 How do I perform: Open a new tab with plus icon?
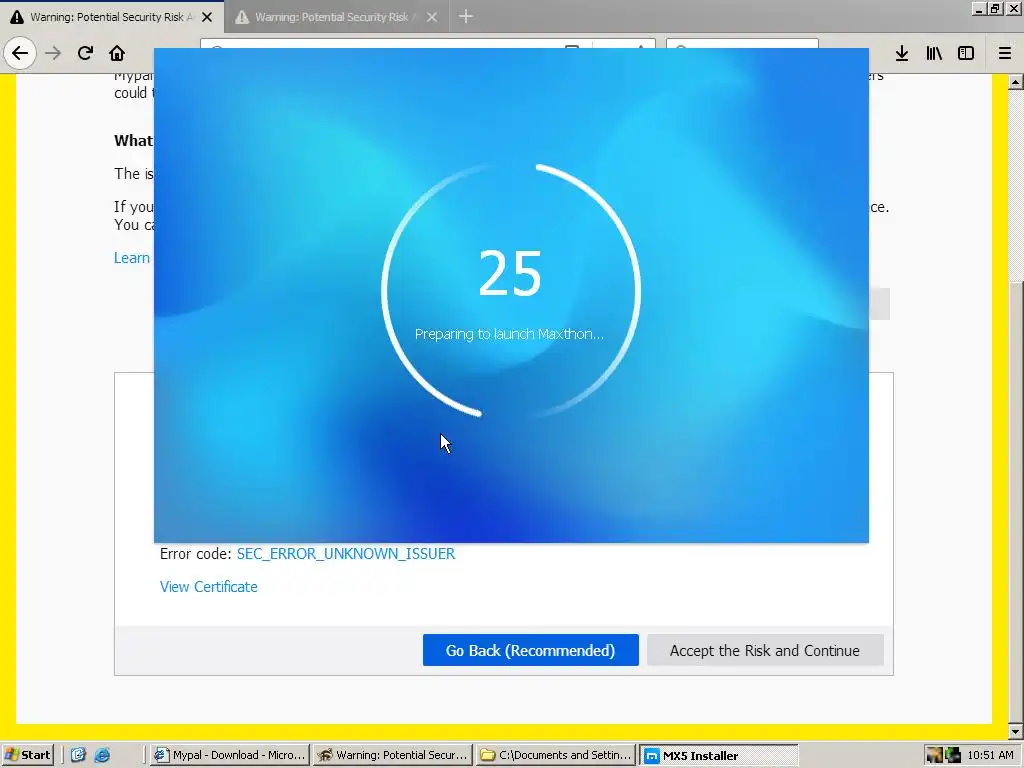(x=466, y=16)
